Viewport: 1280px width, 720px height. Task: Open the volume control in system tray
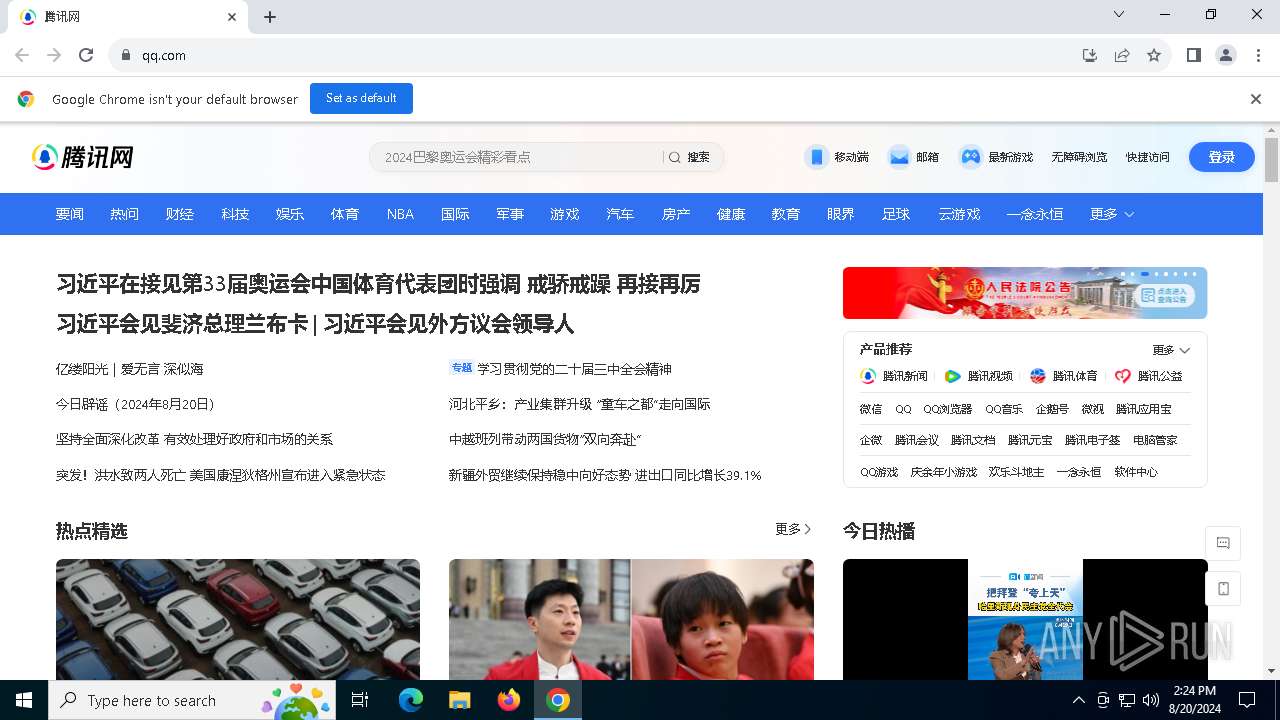[1151, 700]
